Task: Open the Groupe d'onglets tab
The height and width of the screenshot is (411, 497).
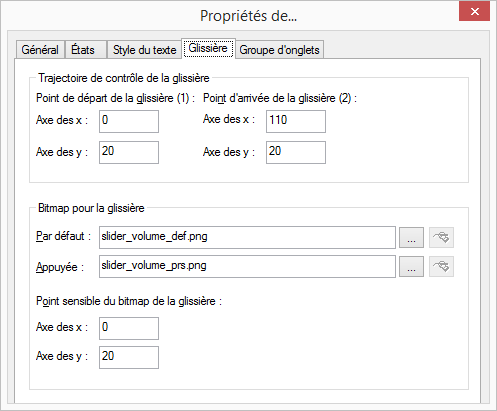Action: coord(279,50)
